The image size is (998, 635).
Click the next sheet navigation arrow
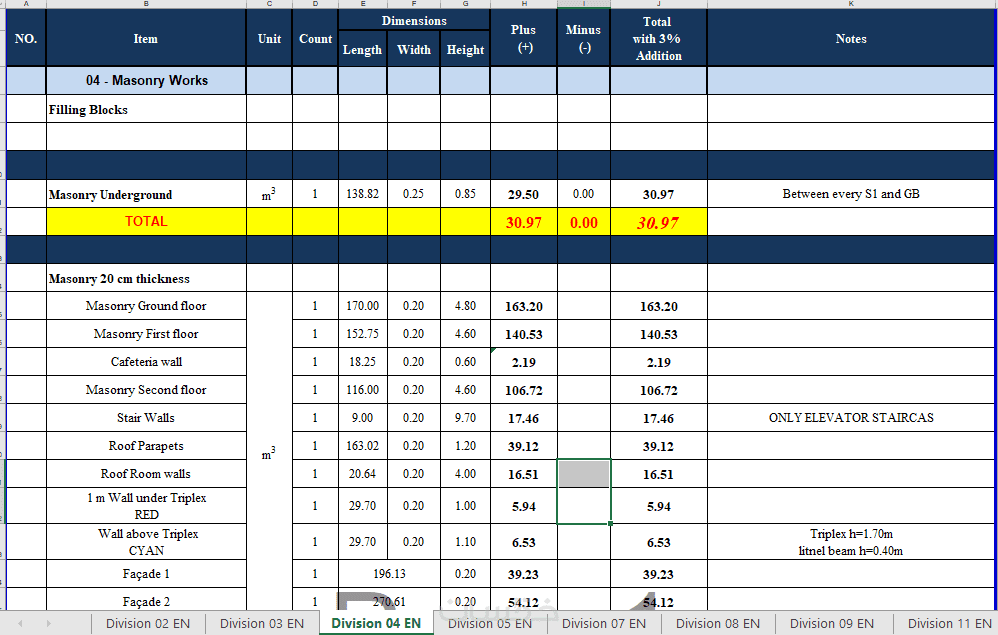[48, 624]
